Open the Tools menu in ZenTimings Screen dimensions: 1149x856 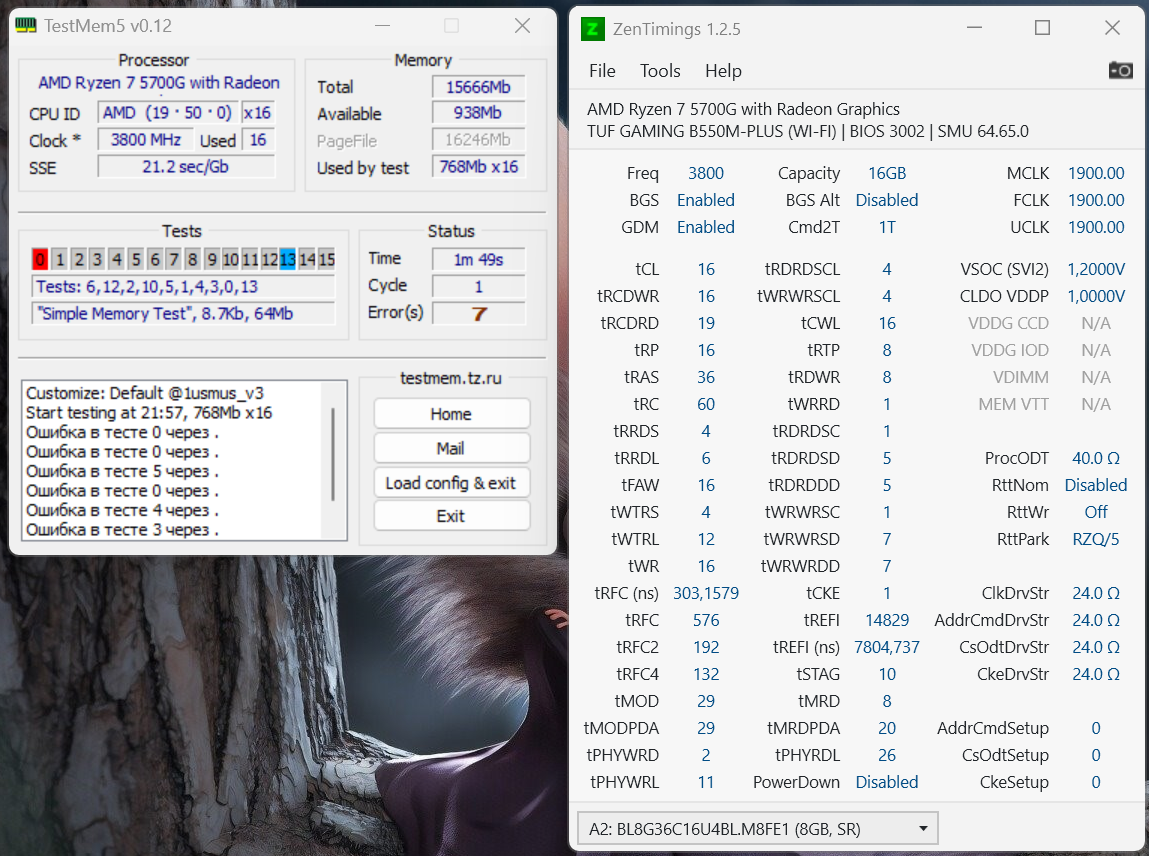[x=660, y=70]
